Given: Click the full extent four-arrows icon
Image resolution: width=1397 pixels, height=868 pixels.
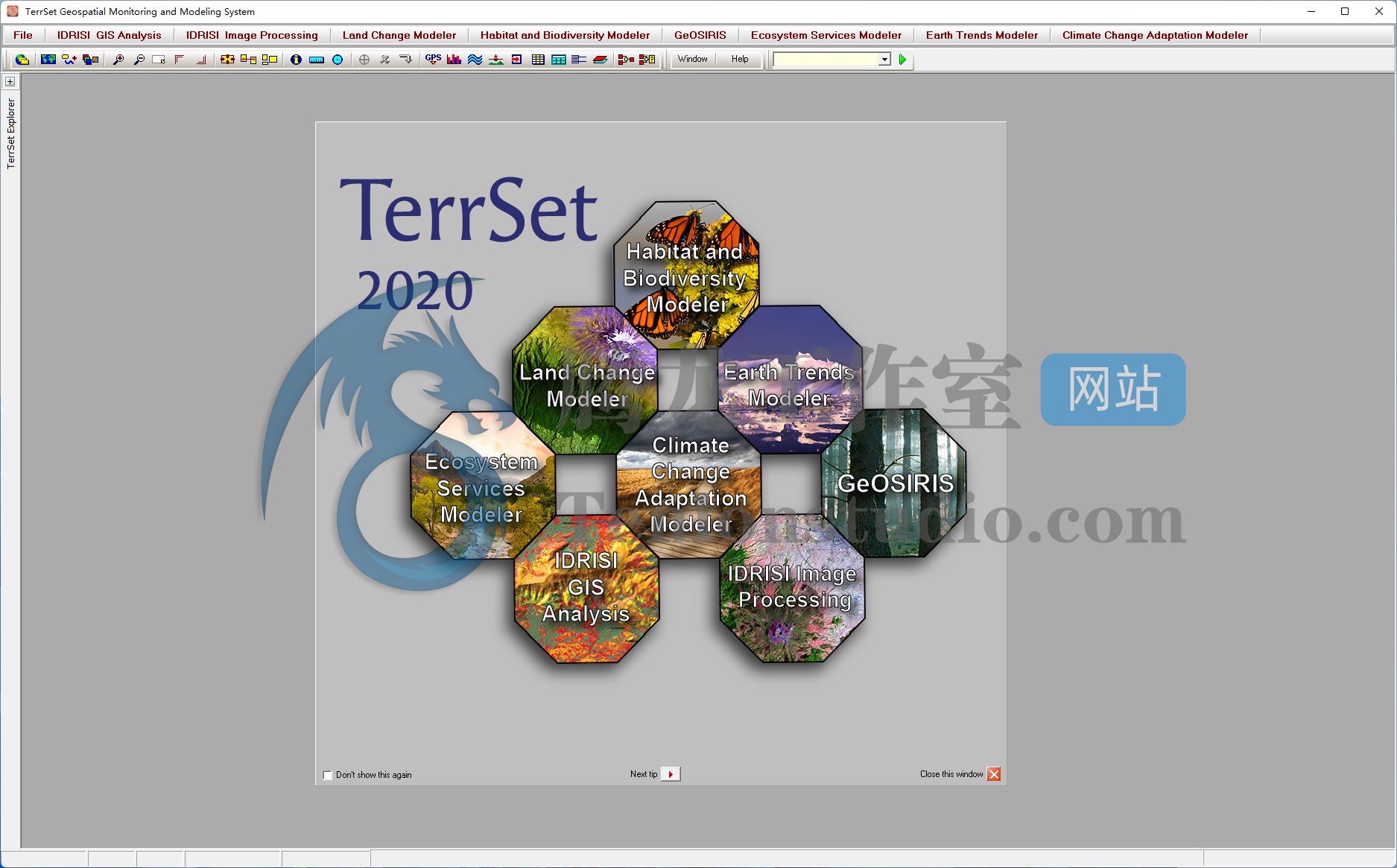Looking at the screenshot, I should (x=228, y=60).
